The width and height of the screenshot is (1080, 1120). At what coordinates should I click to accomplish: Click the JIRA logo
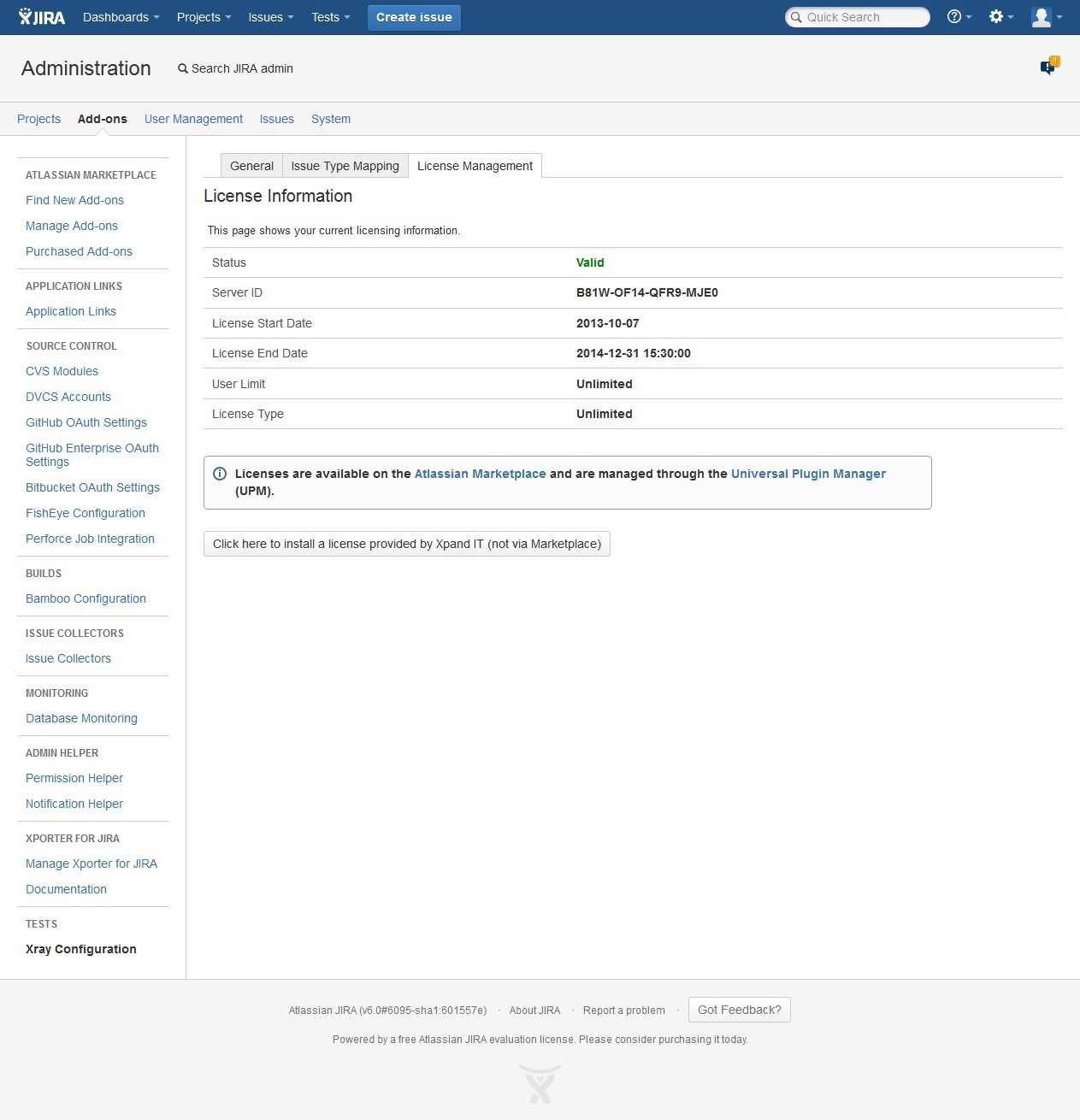tap(42, 17)
